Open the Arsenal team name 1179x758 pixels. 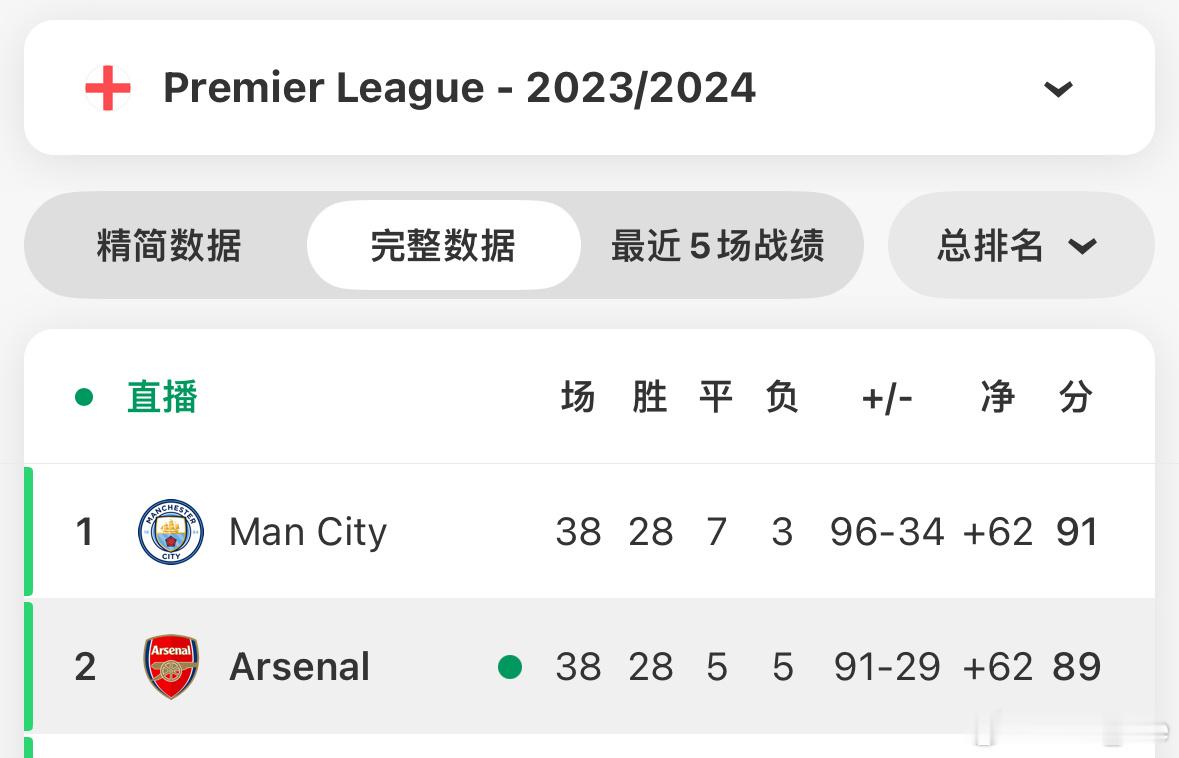click(x=299, y=666)
